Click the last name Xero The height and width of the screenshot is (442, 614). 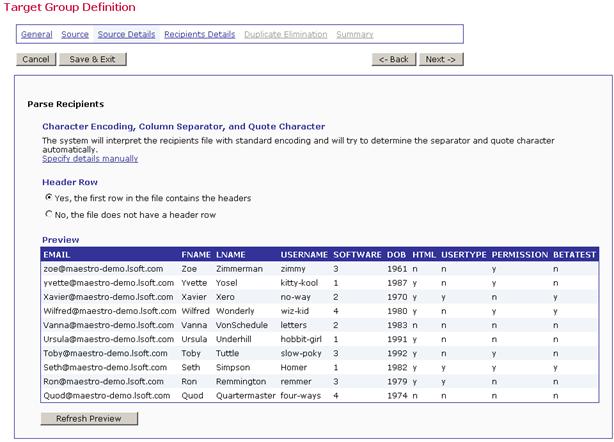(225, 297)
